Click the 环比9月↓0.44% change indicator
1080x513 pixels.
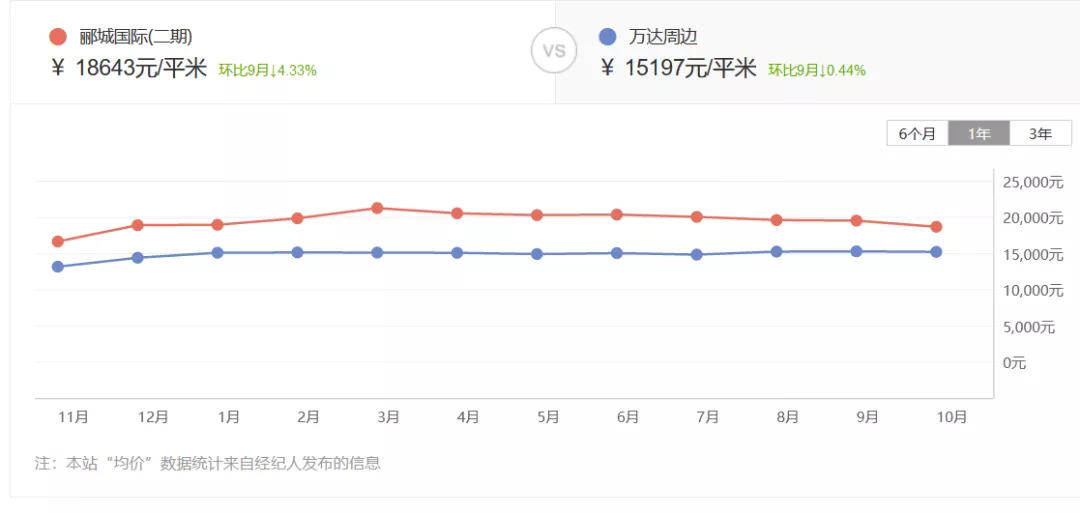(x=817, y=70)
